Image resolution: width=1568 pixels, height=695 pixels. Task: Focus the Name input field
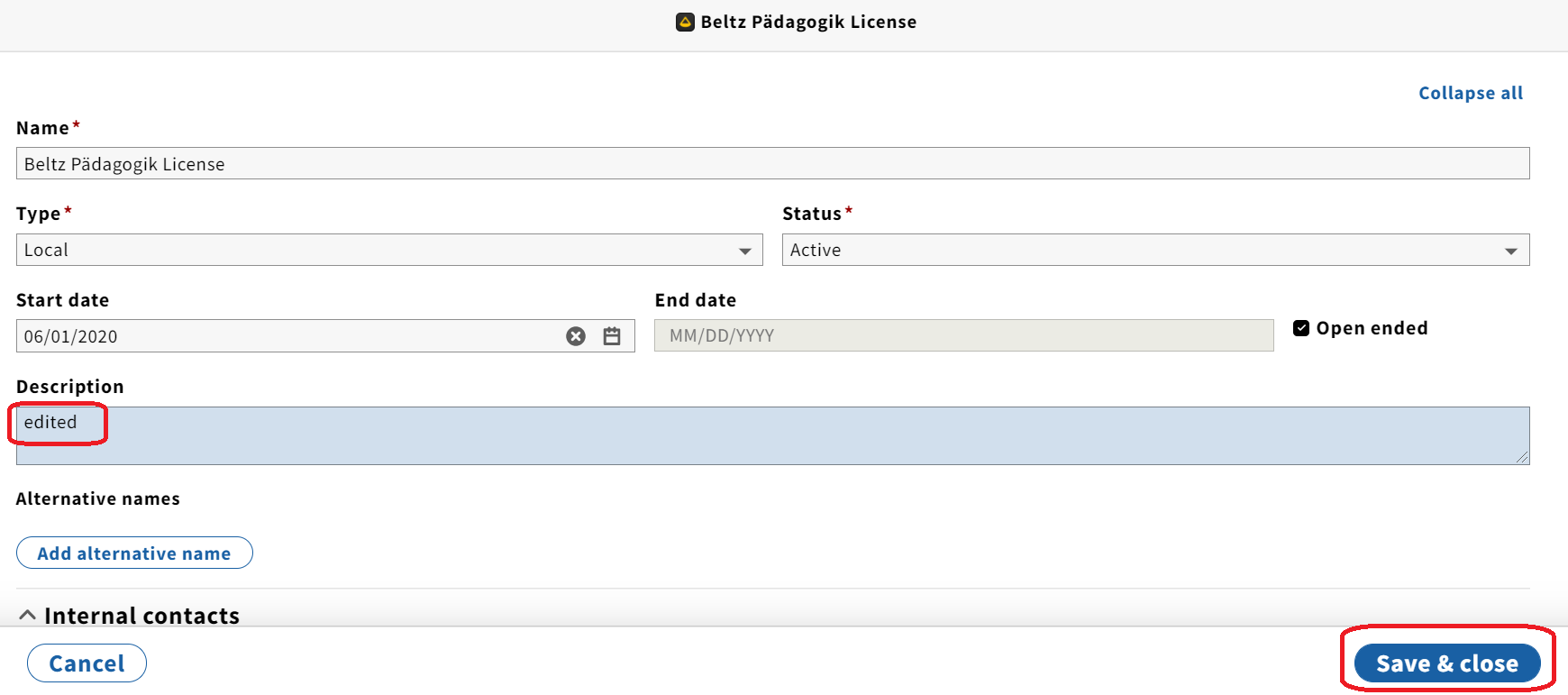773,163
